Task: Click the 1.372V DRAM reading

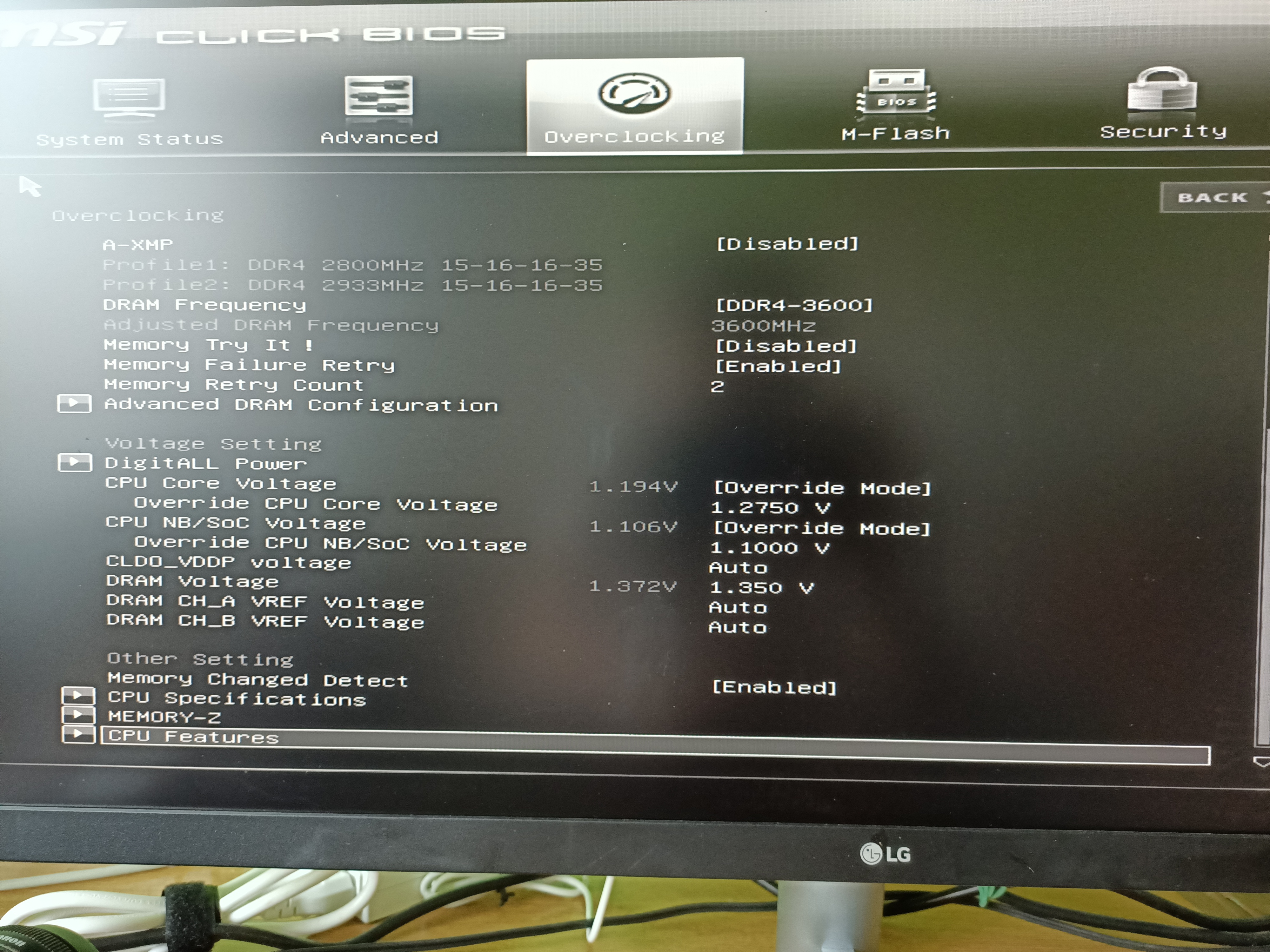Action: [633, 586]
